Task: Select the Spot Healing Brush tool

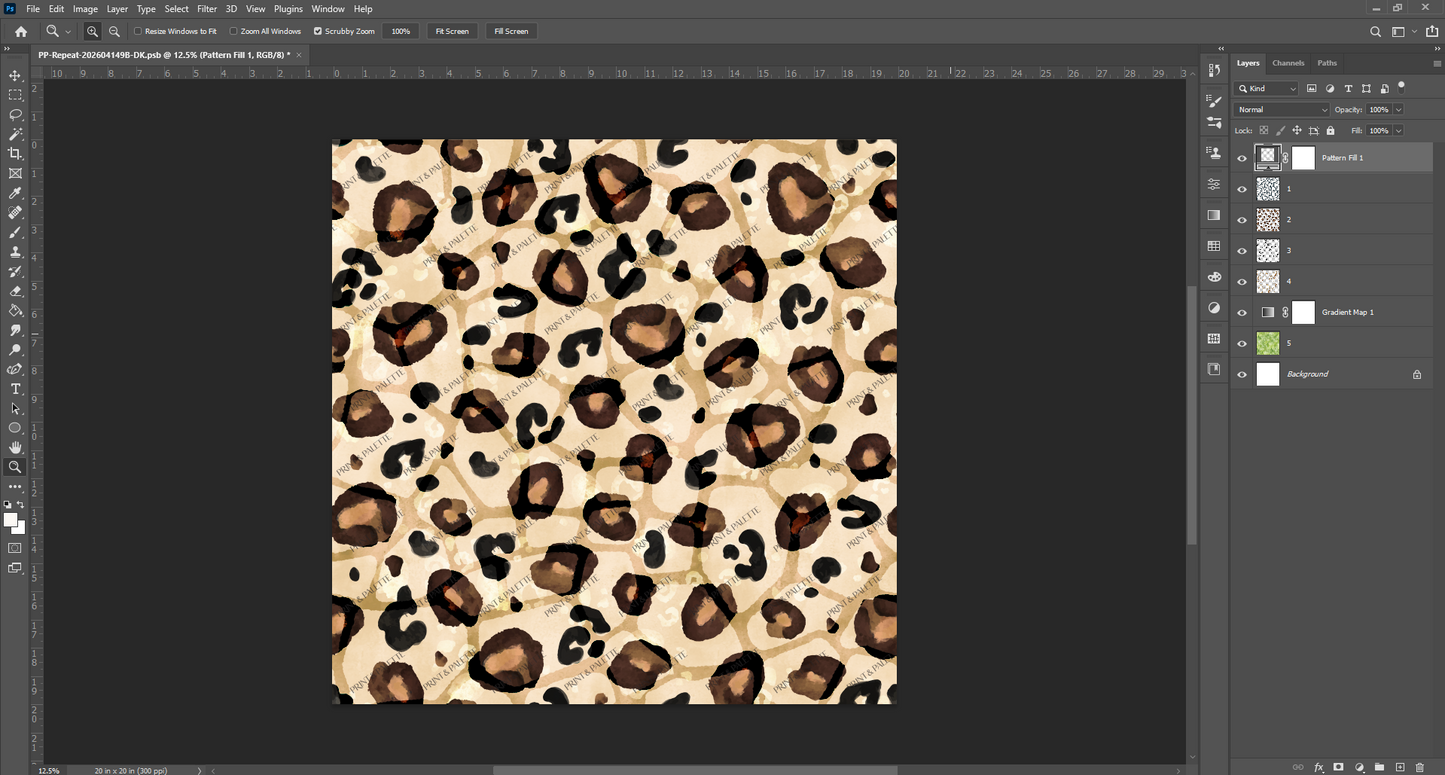Action: [15, 213]
